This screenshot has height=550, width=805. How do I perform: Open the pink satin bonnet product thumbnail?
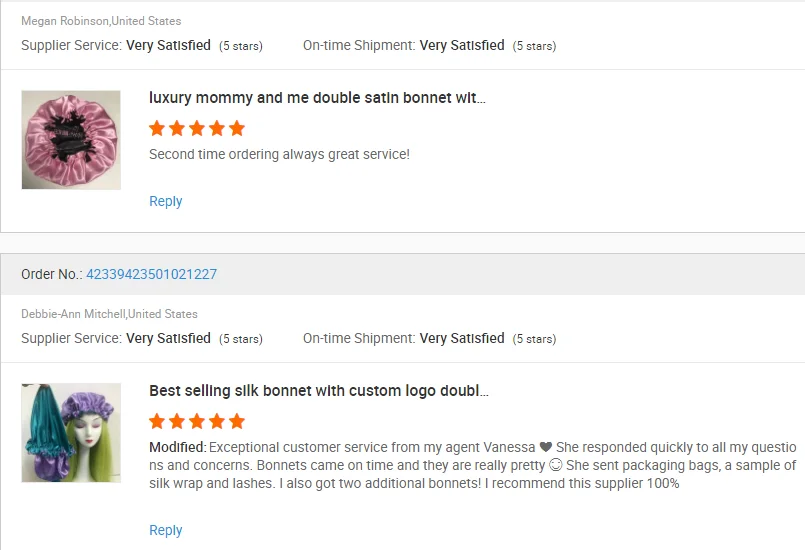71,140
